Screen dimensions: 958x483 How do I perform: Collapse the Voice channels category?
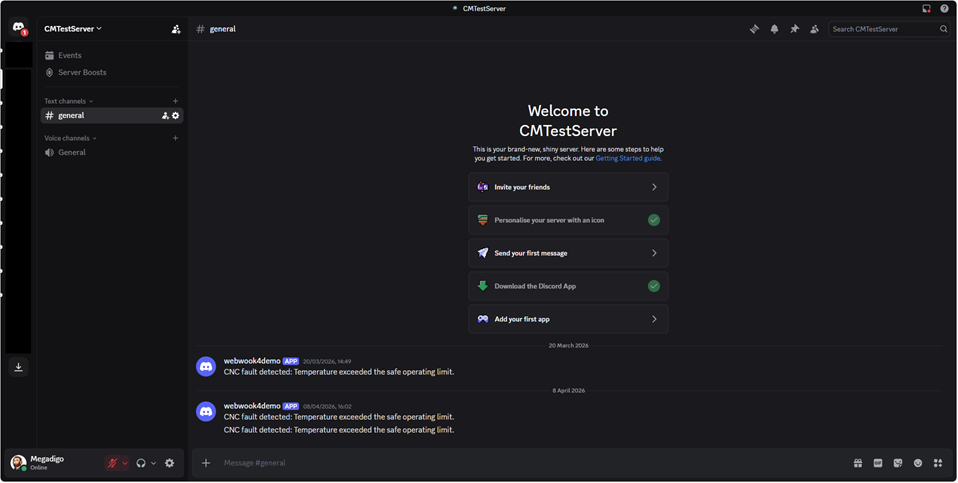tap(70, 138)
